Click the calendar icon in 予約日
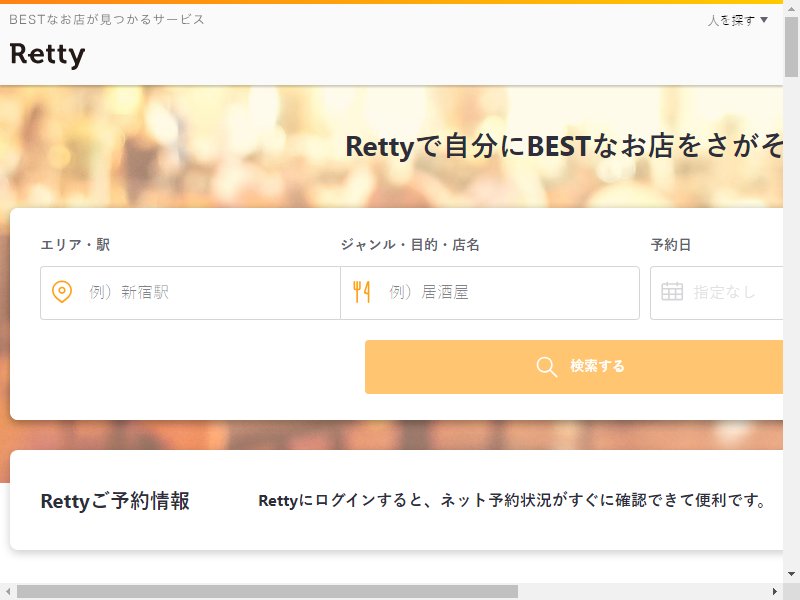800x600 pixels. coord(672,292)
